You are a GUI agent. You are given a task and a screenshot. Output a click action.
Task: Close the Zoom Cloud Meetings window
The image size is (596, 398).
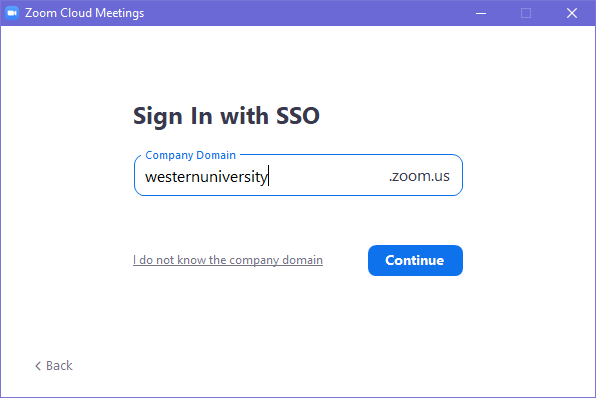[x=572, y=13]
